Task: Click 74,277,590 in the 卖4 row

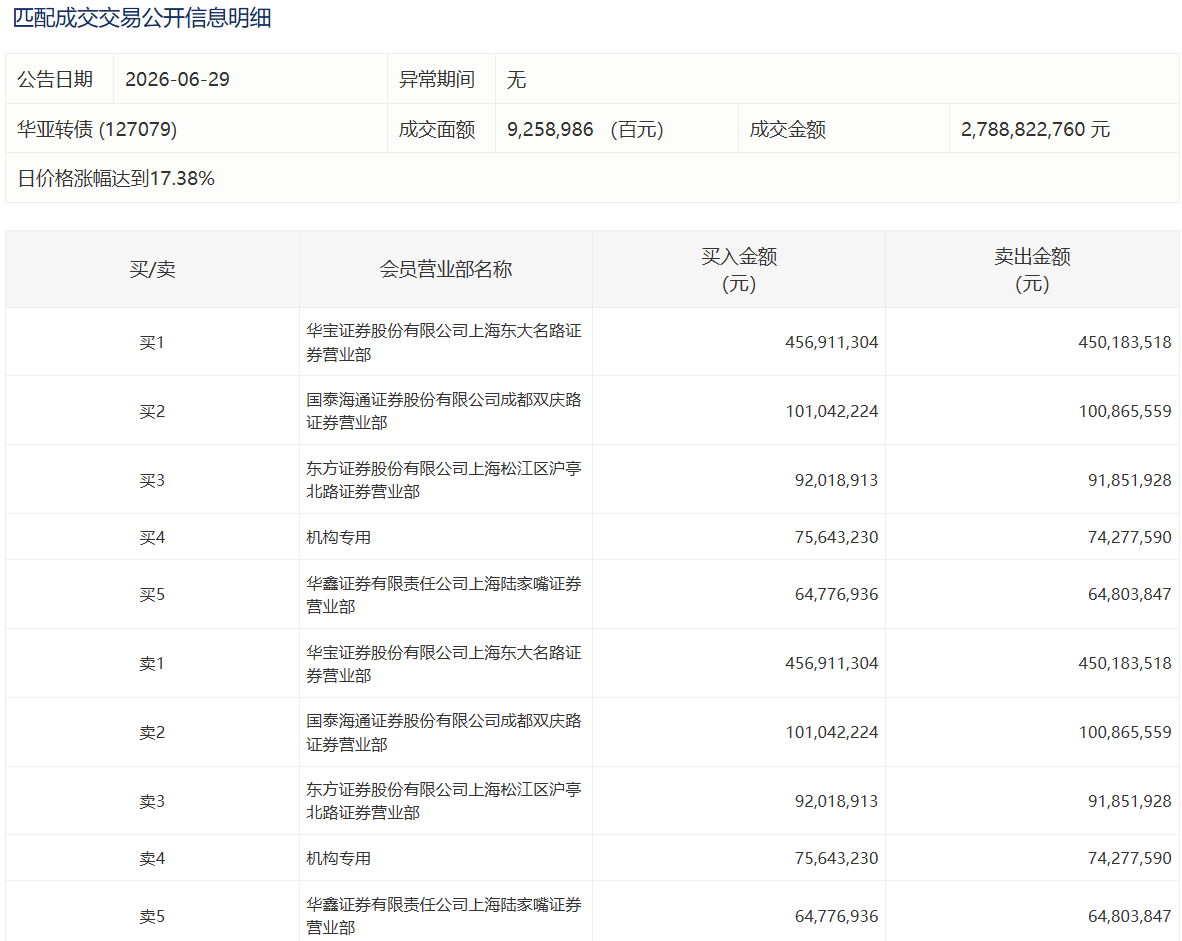Action: point(1129,859)
